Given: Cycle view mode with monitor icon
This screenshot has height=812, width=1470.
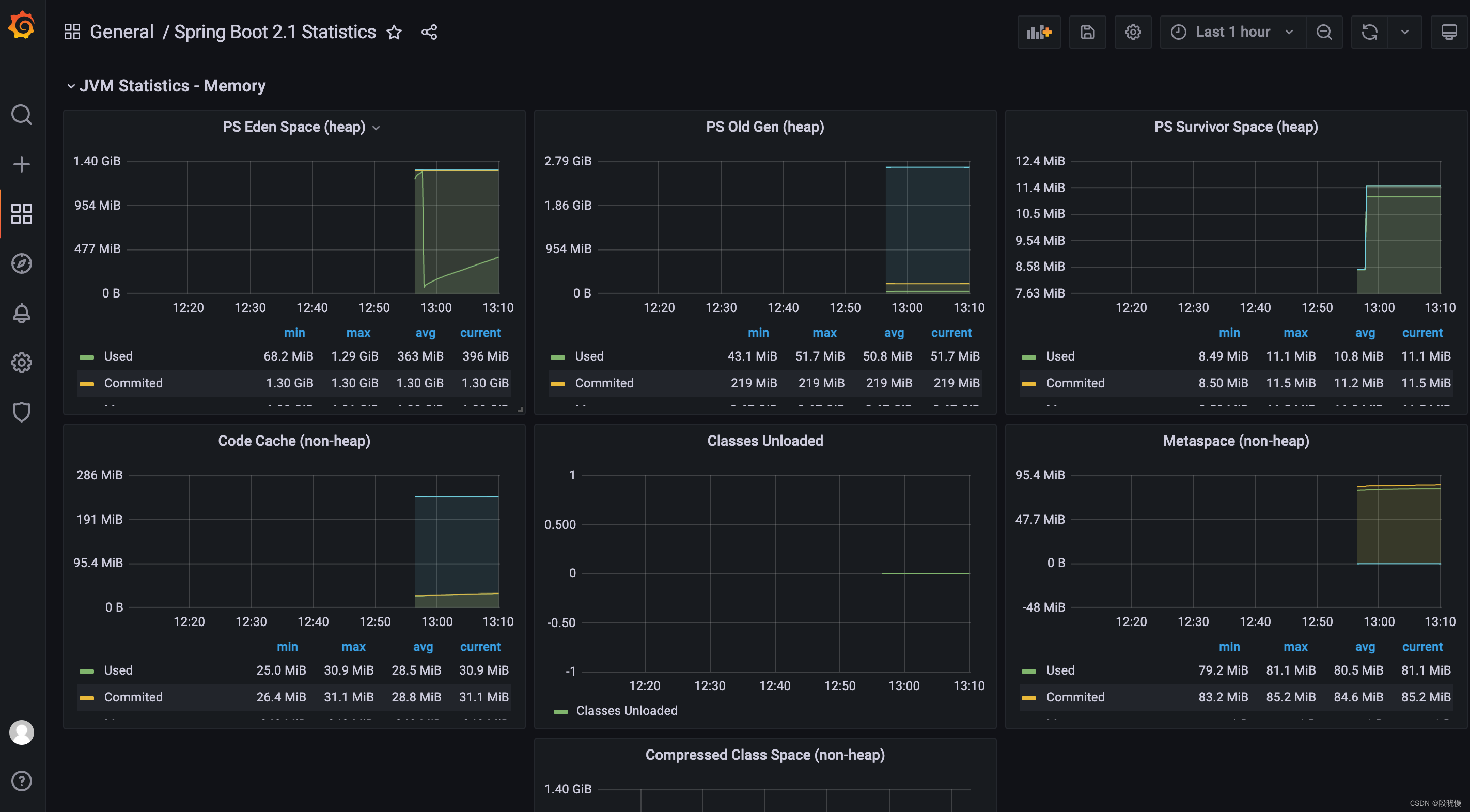Looking at the screenshot, I should (x=1448, y=32).
